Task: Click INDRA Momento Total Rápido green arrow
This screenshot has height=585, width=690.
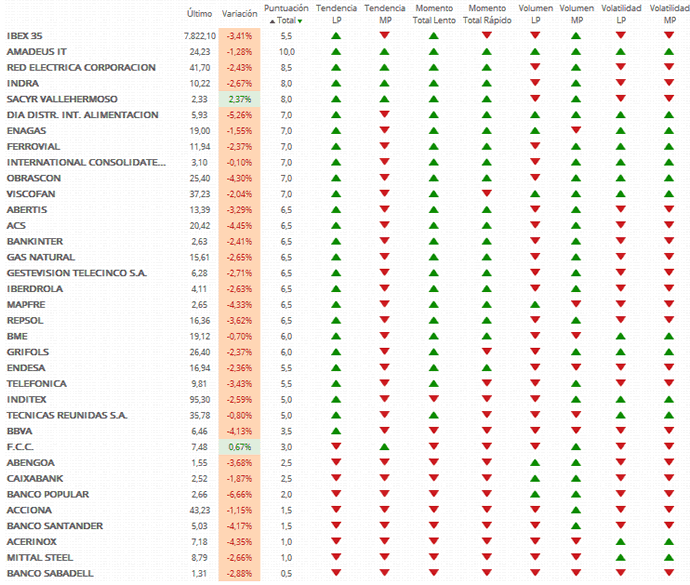Action: [x=487, y=84]
